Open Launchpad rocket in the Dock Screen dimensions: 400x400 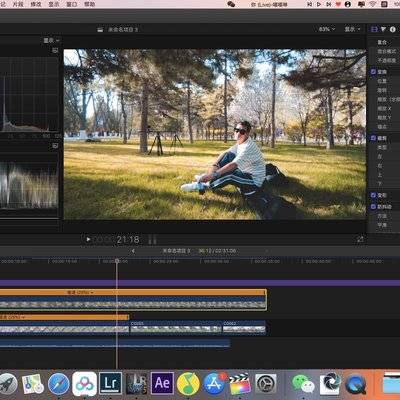click(7, 384)
